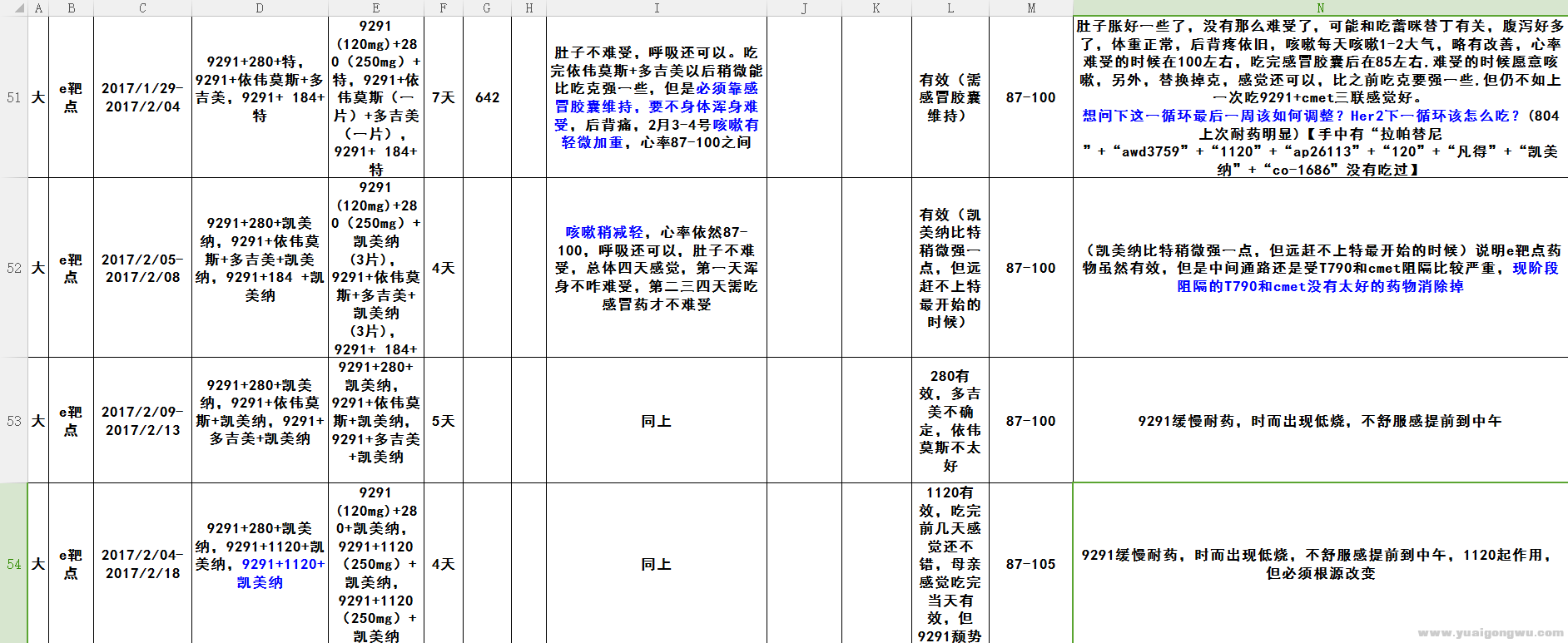Click the date cell 2017/1/29-2017/2/04
This screenshot has width=1568, height=643.
(143, 97)
